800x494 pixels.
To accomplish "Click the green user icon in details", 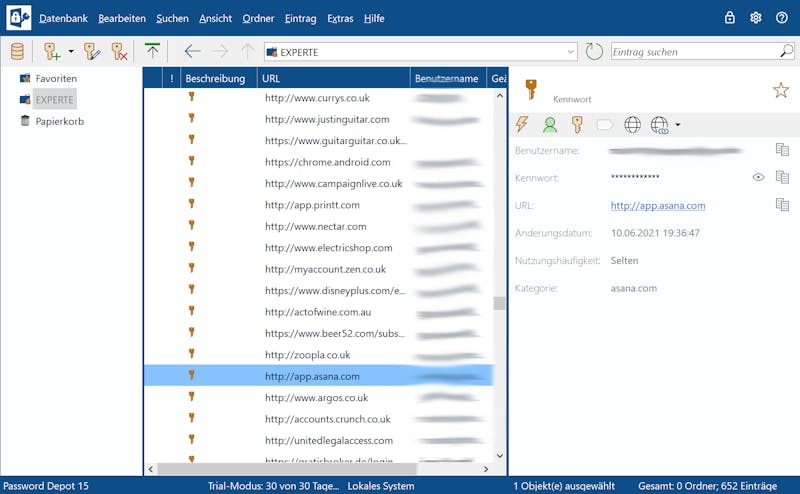I will tap(550, 125).
